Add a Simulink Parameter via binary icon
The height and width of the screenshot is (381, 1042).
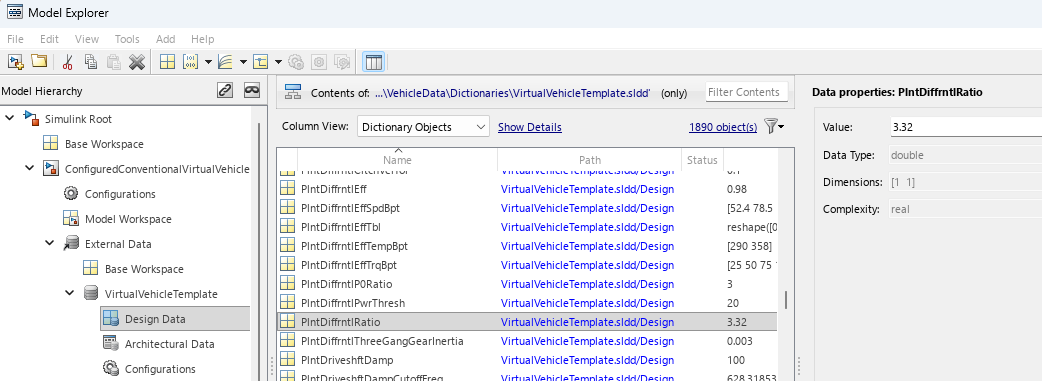coord(190,63)
